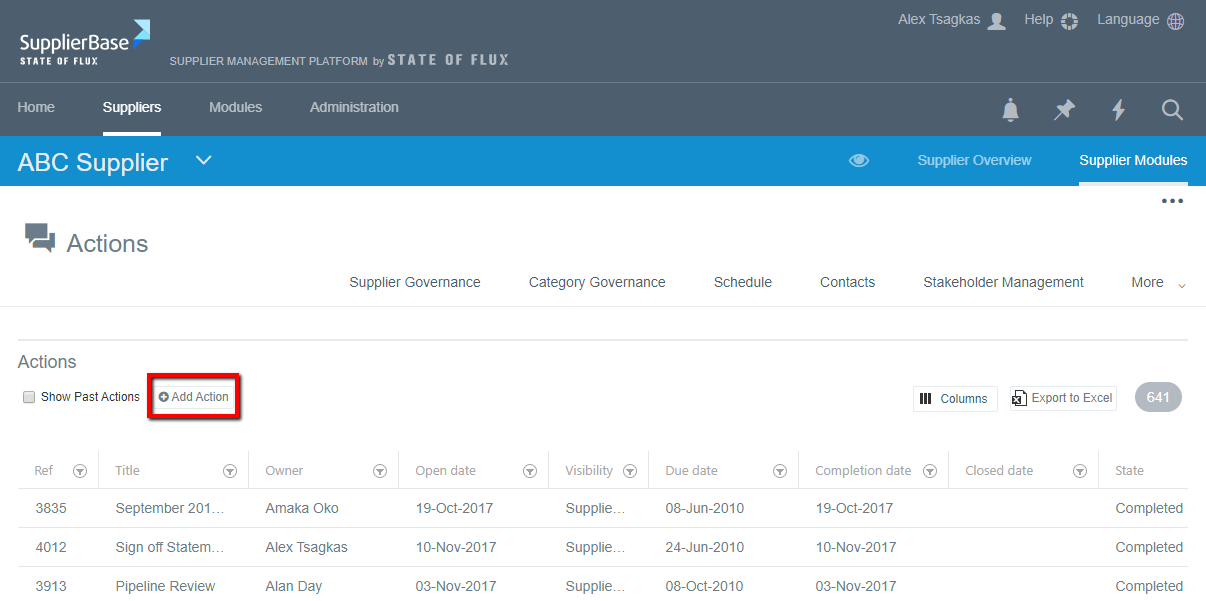The image size is (1206, 601).
Task: Open the Due date column filter
Action: click(779, 471)
